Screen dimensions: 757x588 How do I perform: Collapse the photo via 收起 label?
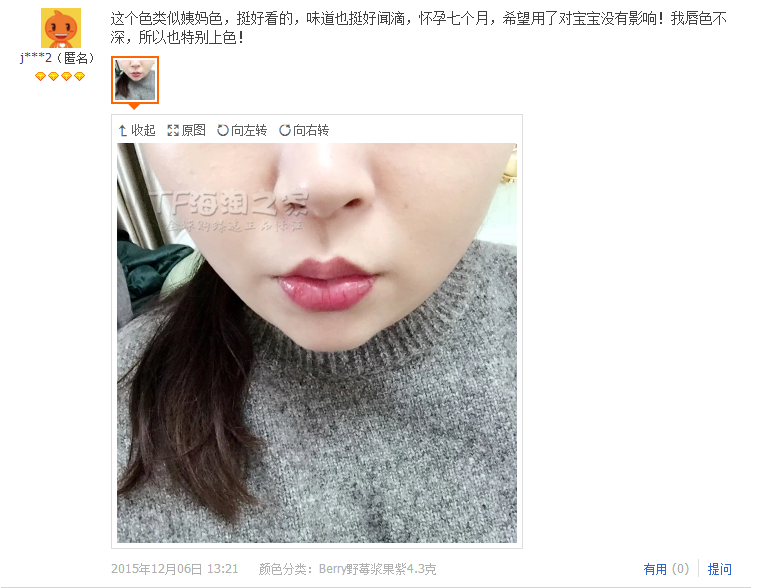[143, 130]
